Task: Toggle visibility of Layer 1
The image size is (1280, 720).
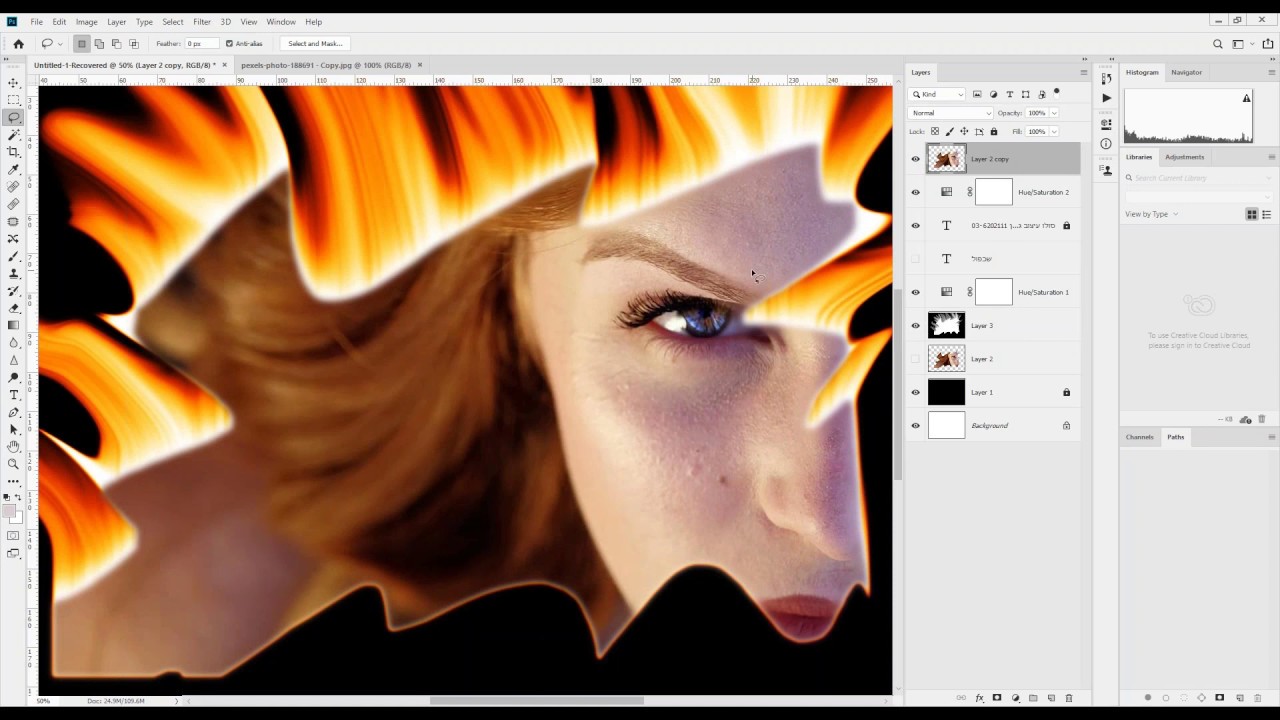Action: 915,392
